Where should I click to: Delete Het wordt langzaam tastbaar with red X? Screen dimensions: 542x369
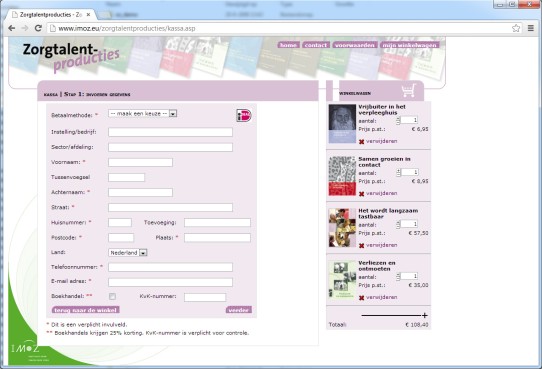coord(362,246)
